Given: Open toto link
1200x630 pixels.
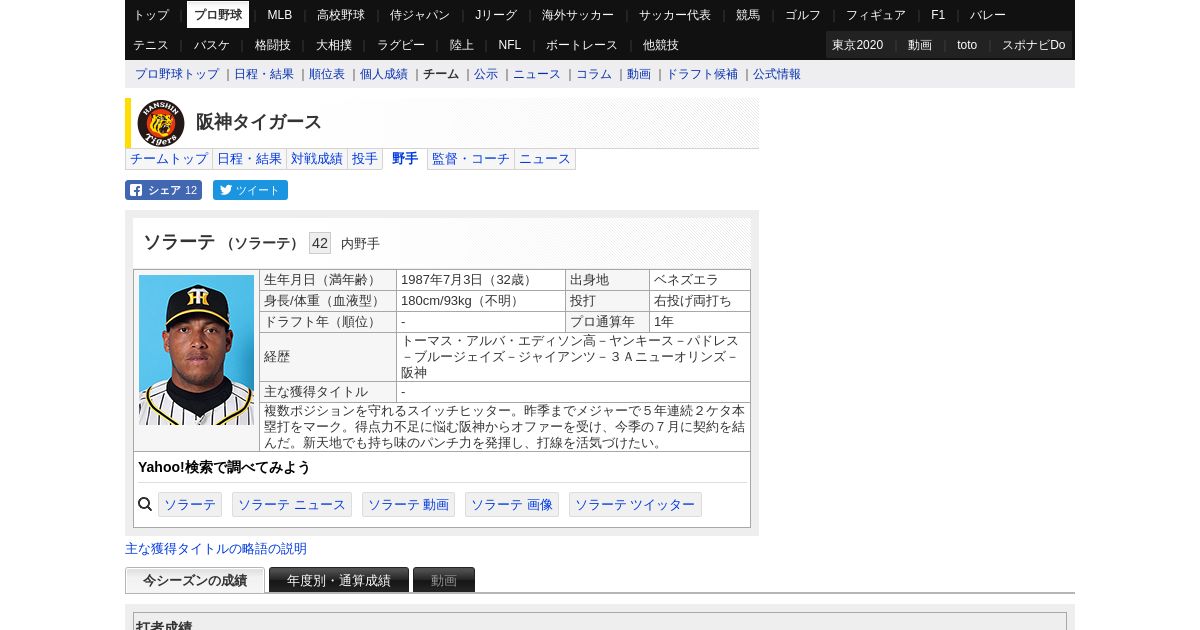Looking at the screenshot, I should [967, 45].
